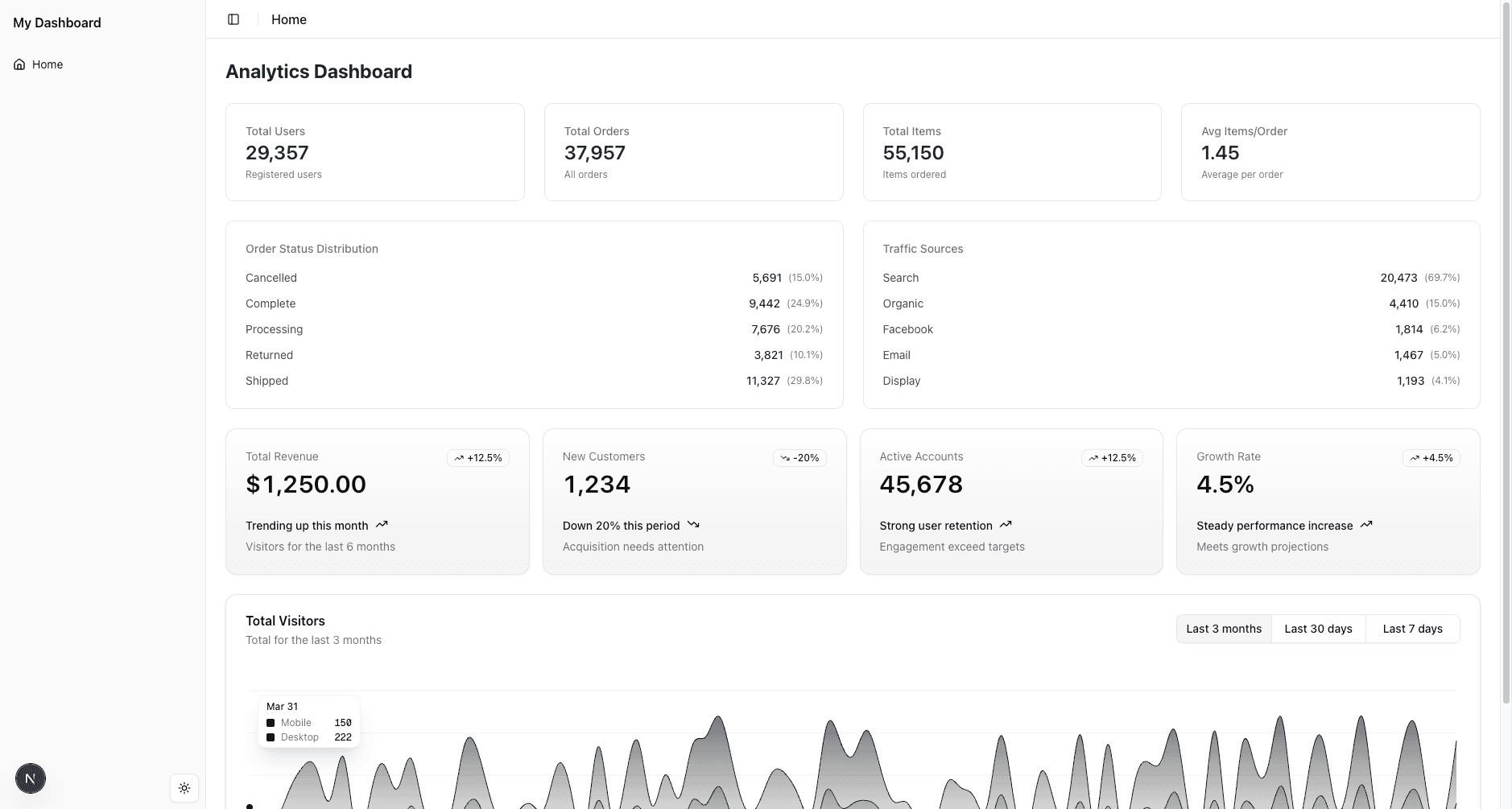Click the Home breadcrumb in header
The width and height of the screenshot is (1512, 809).
tap(289, 19)
